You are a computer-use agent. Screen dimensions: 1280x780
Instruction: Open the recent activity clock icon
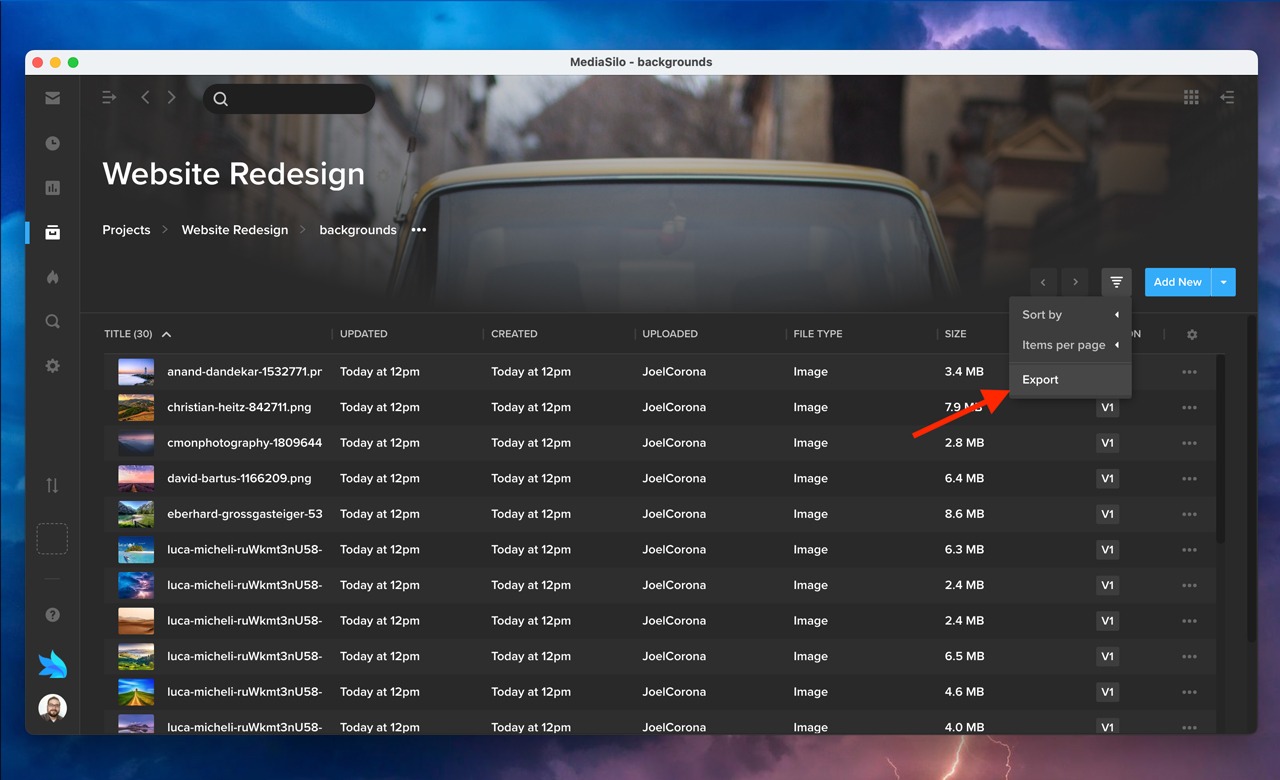[x=52, y=143]
